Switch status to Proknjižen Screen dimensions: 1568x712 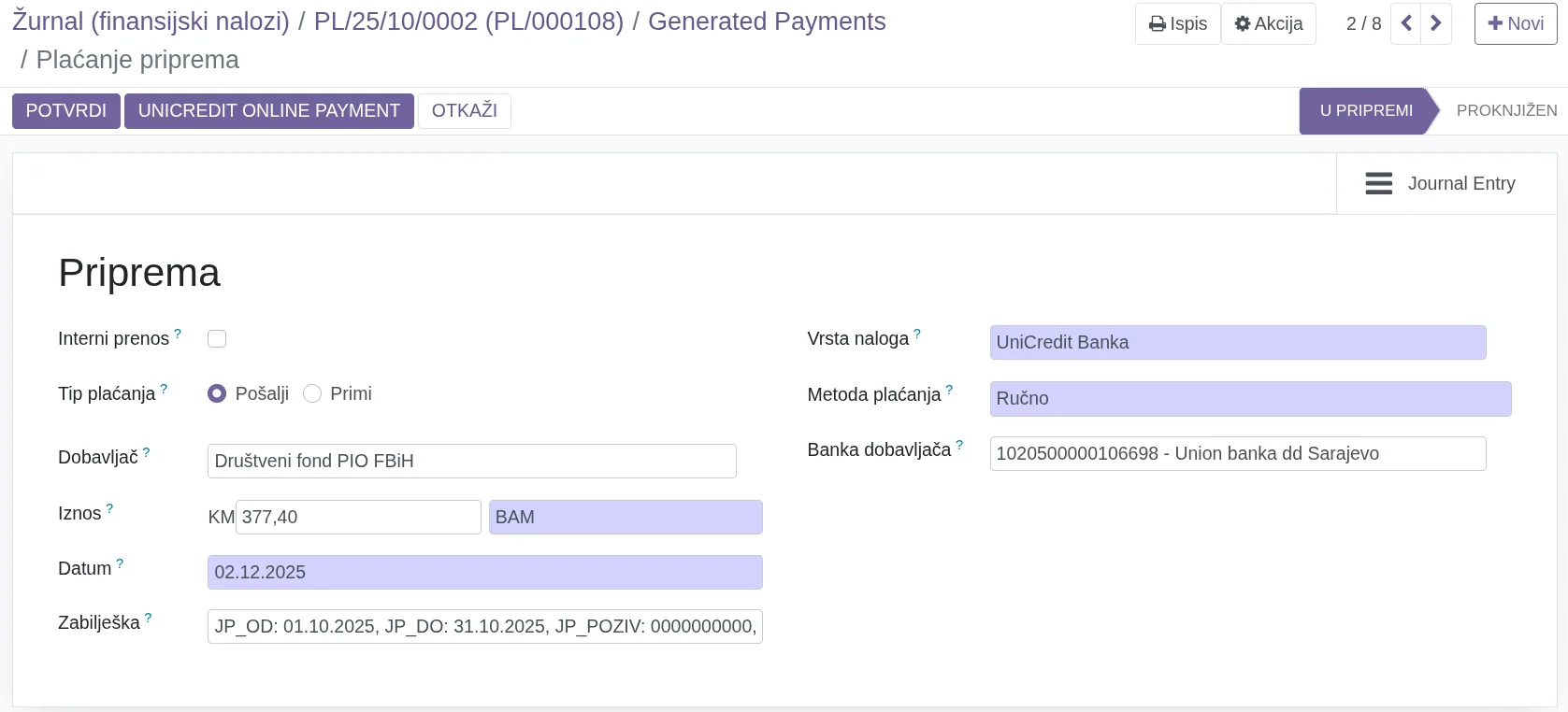click(1505, 110)
